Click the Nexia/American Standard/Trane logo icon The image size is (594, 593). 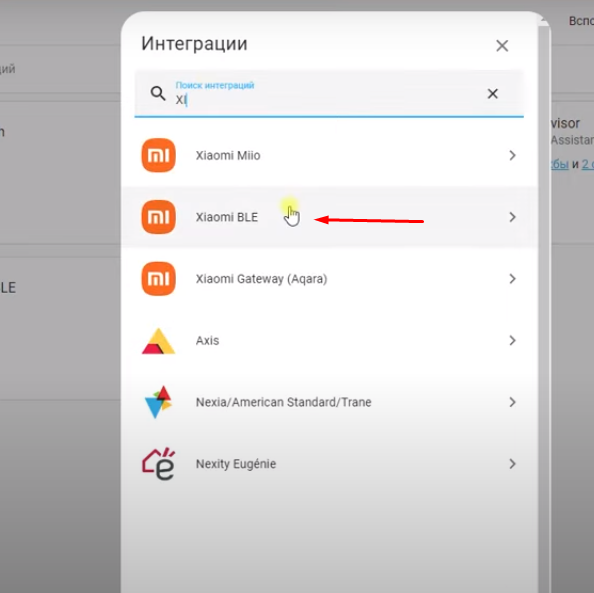tap(158, 402)
